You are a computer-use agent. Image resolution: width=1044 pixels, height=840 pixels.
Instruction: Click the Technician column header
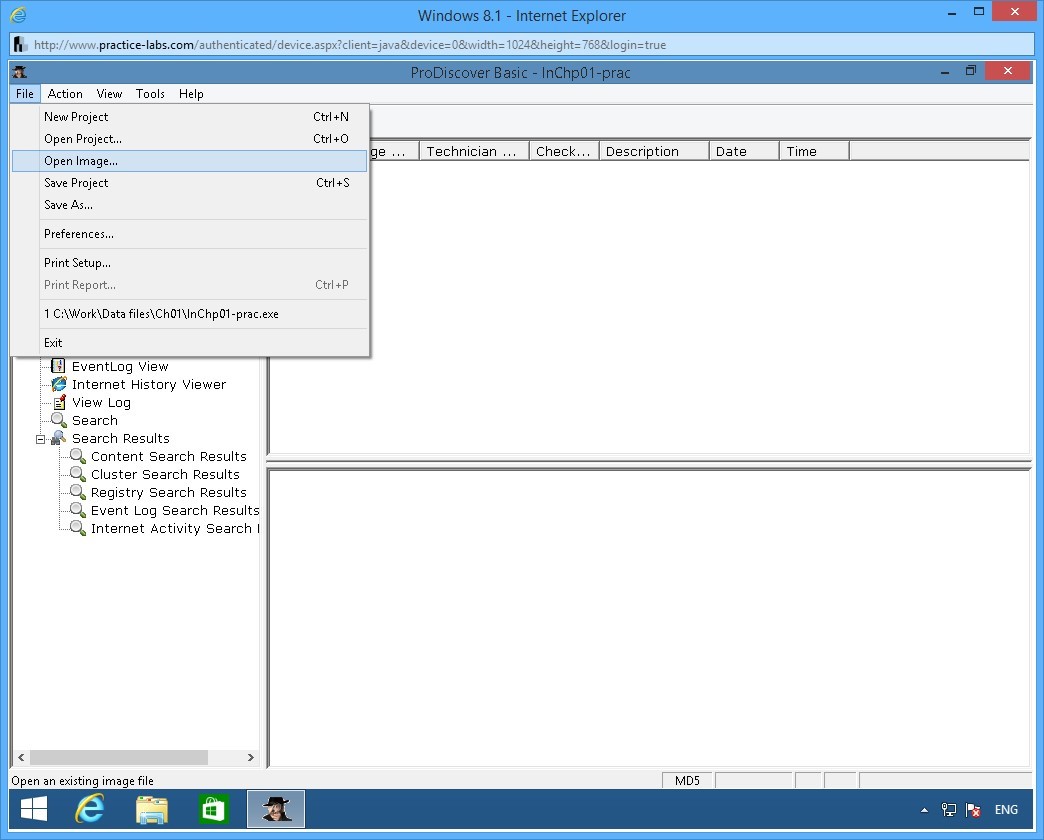(474, 151)
